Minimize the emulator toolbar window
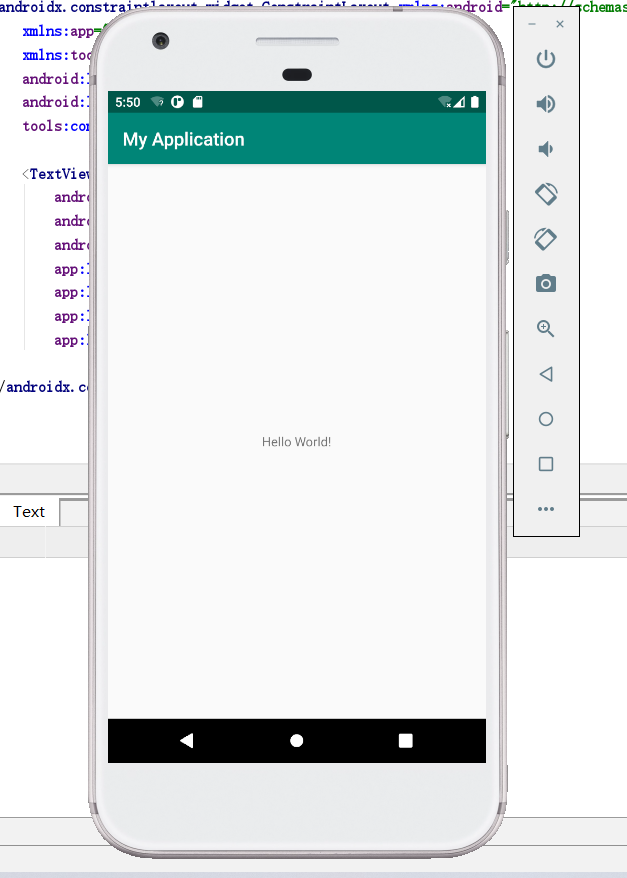This screenshot has height=878, width=627. (x=532, y=24)
